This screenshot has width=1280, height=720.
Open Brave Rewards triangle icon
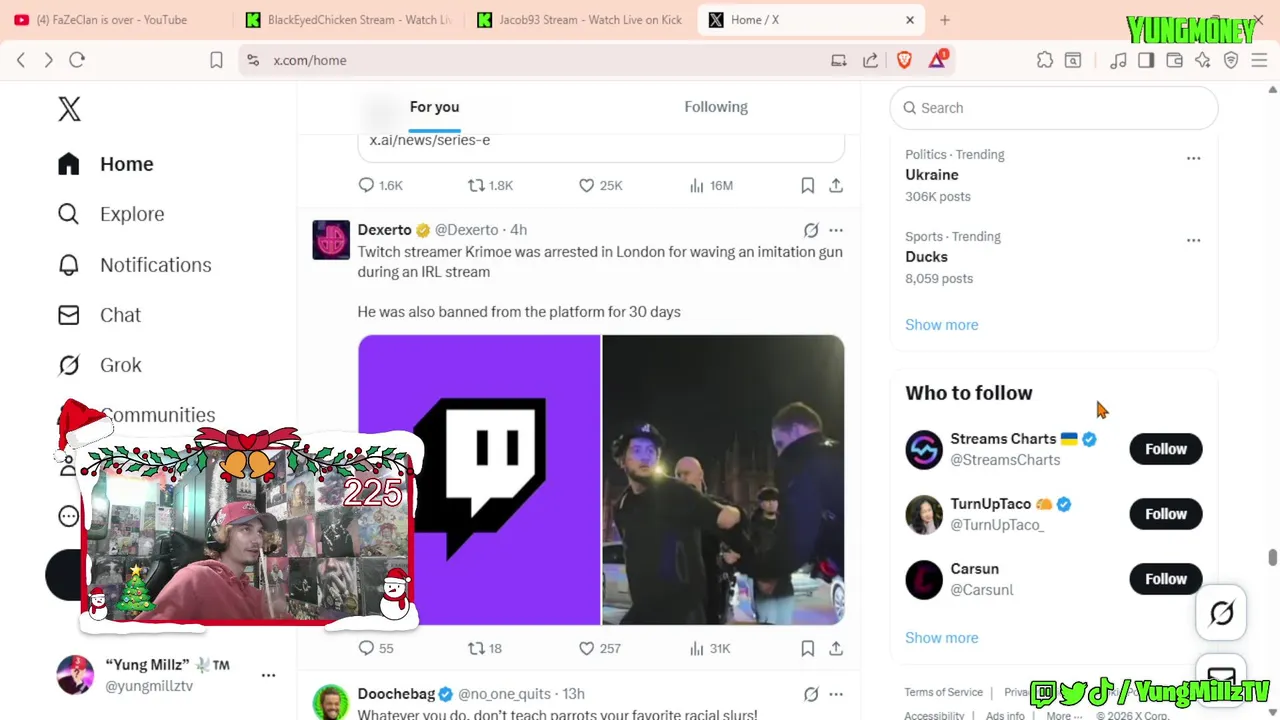click(x=937, y=60)
